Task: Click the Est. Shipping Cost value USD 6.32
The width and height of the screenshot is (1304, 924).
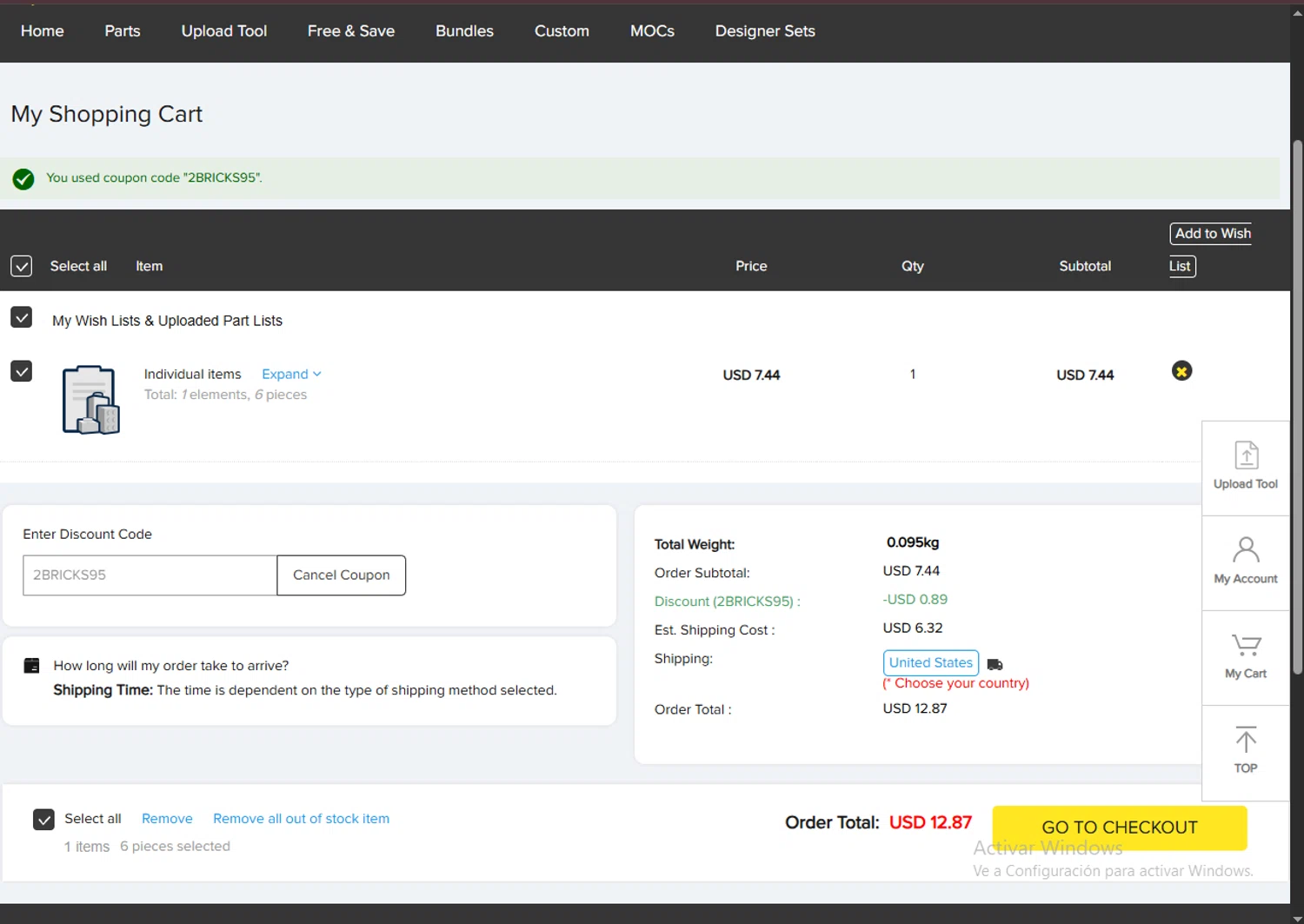Action: (913, 628)
